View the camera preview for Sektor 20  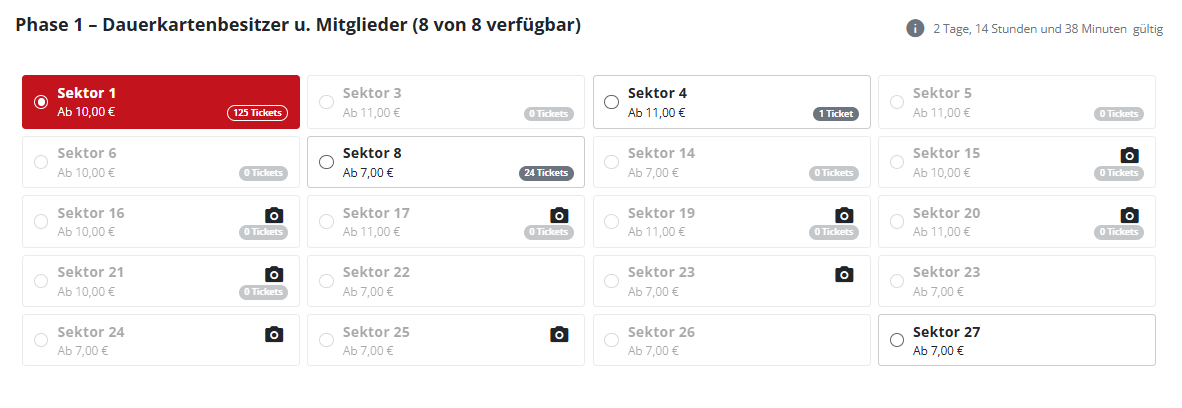pos(1128,215)
